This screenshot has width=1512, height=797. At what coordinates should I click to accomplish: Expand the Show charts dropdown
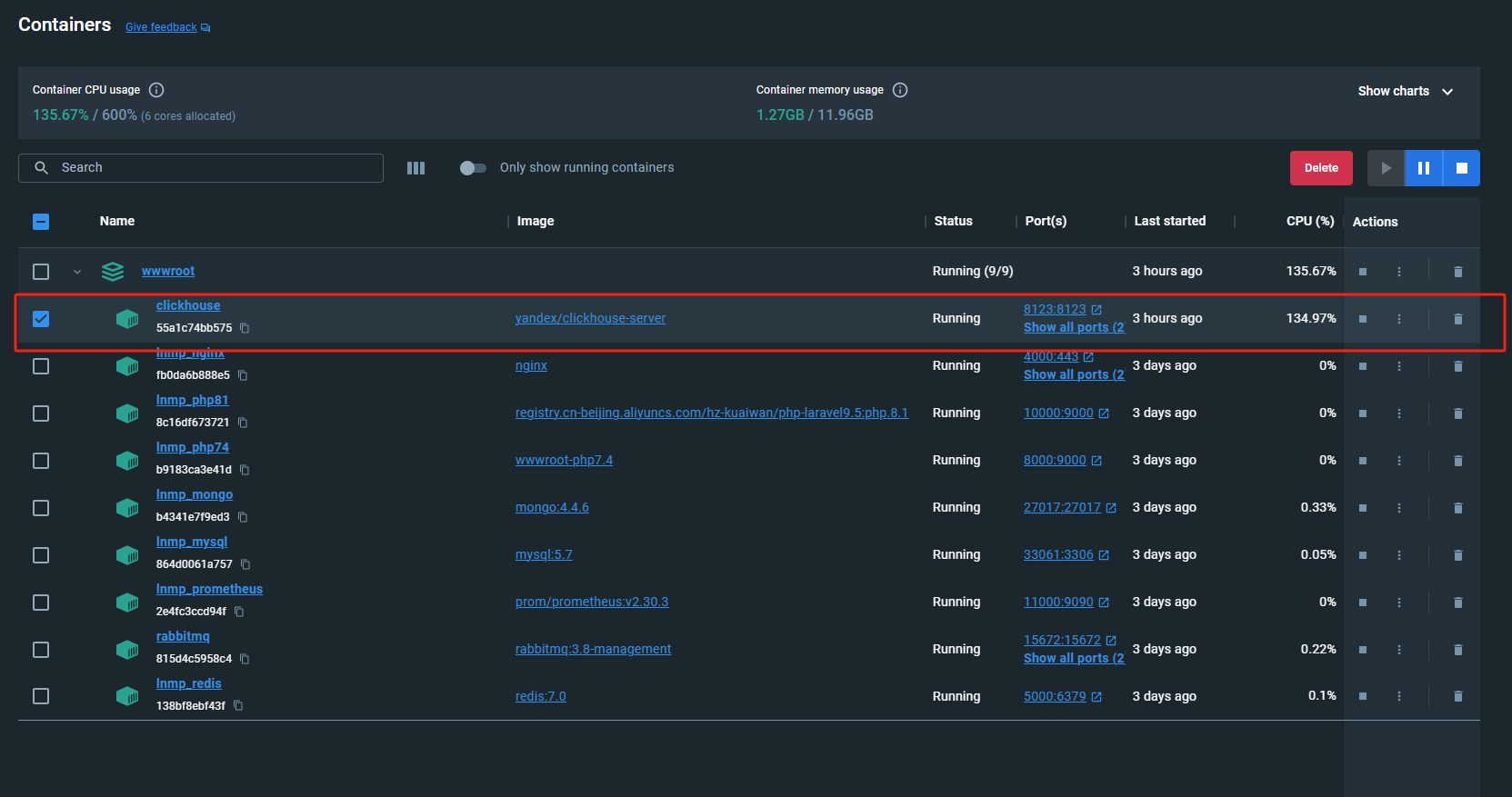tap(1406, 91)
